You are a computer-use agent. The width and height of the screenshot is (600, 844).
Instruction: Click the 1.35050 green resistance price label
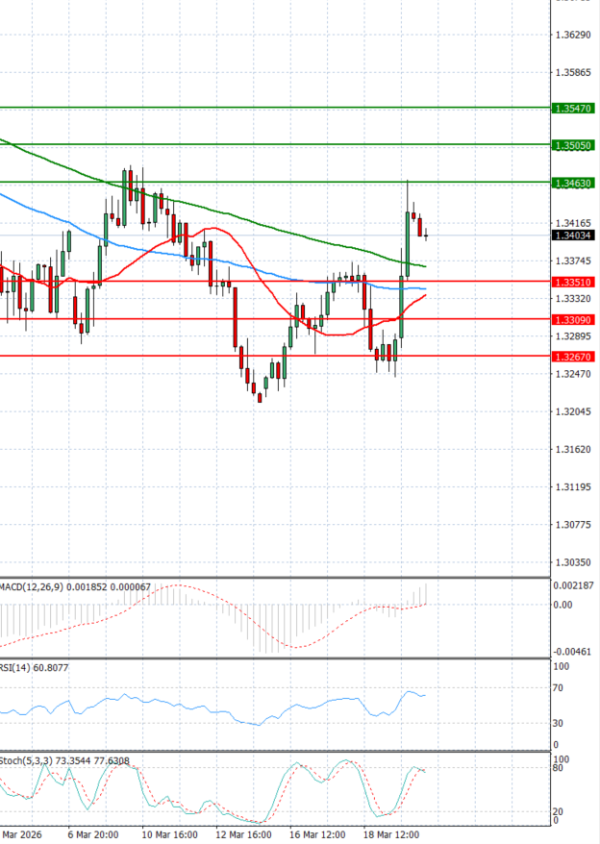click(x=573, y=145)
